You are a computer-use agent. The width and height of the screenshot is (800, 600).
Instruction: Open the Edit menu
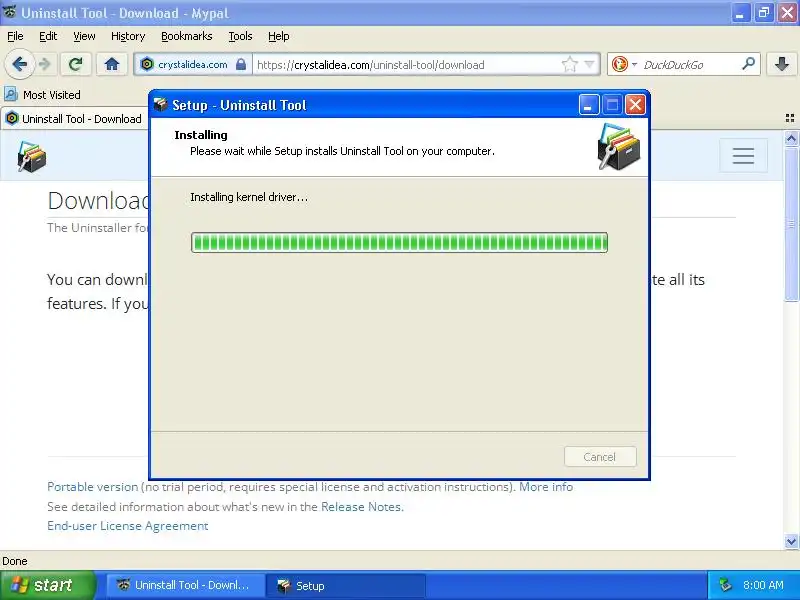(48, 36)
